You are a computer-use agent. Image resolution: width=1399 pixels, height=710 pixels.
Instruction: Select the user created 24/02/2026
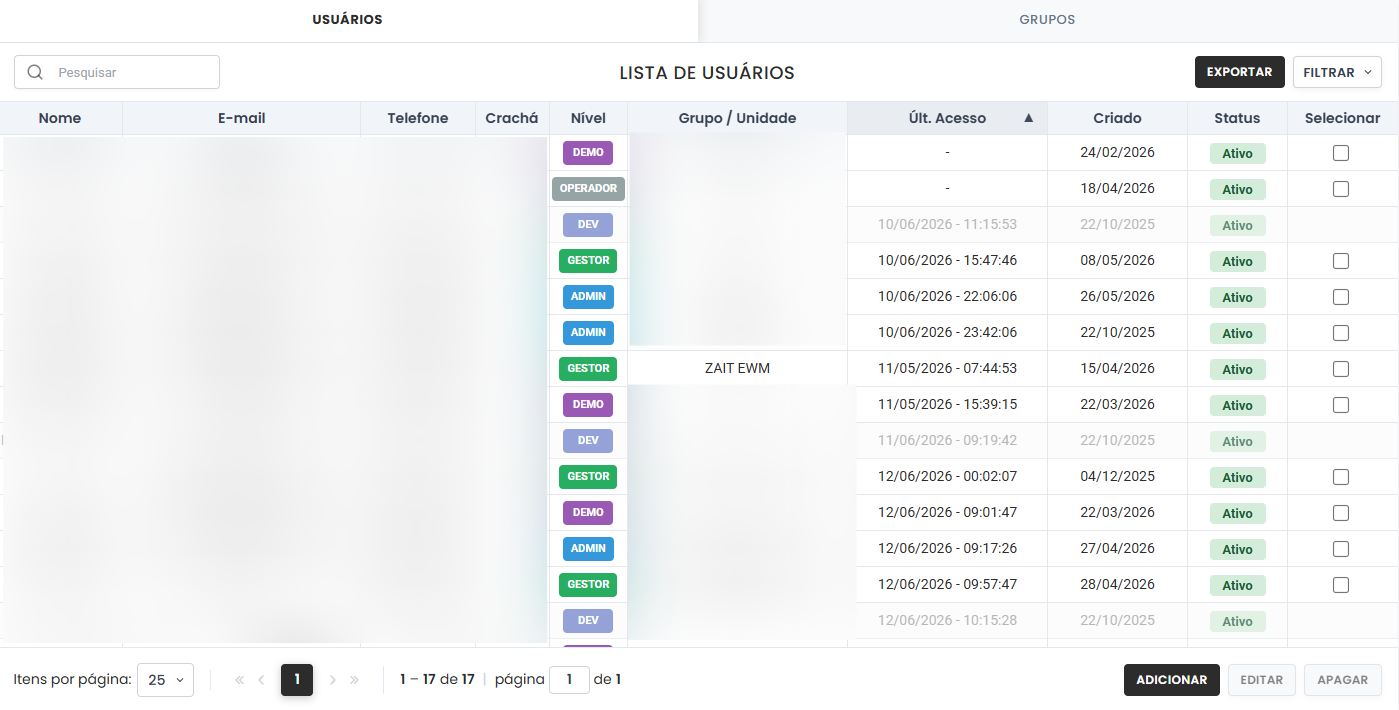[x=1341, y=153]
